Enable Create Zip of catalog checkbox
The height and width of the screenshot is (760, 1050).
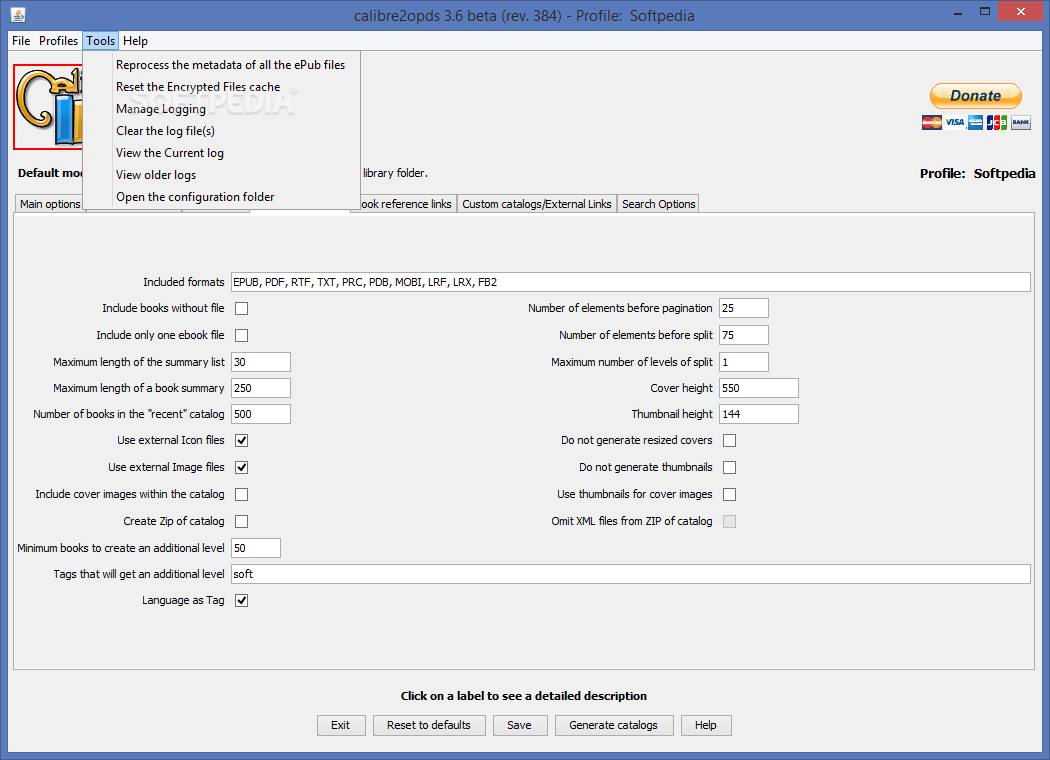coord(242,521)
